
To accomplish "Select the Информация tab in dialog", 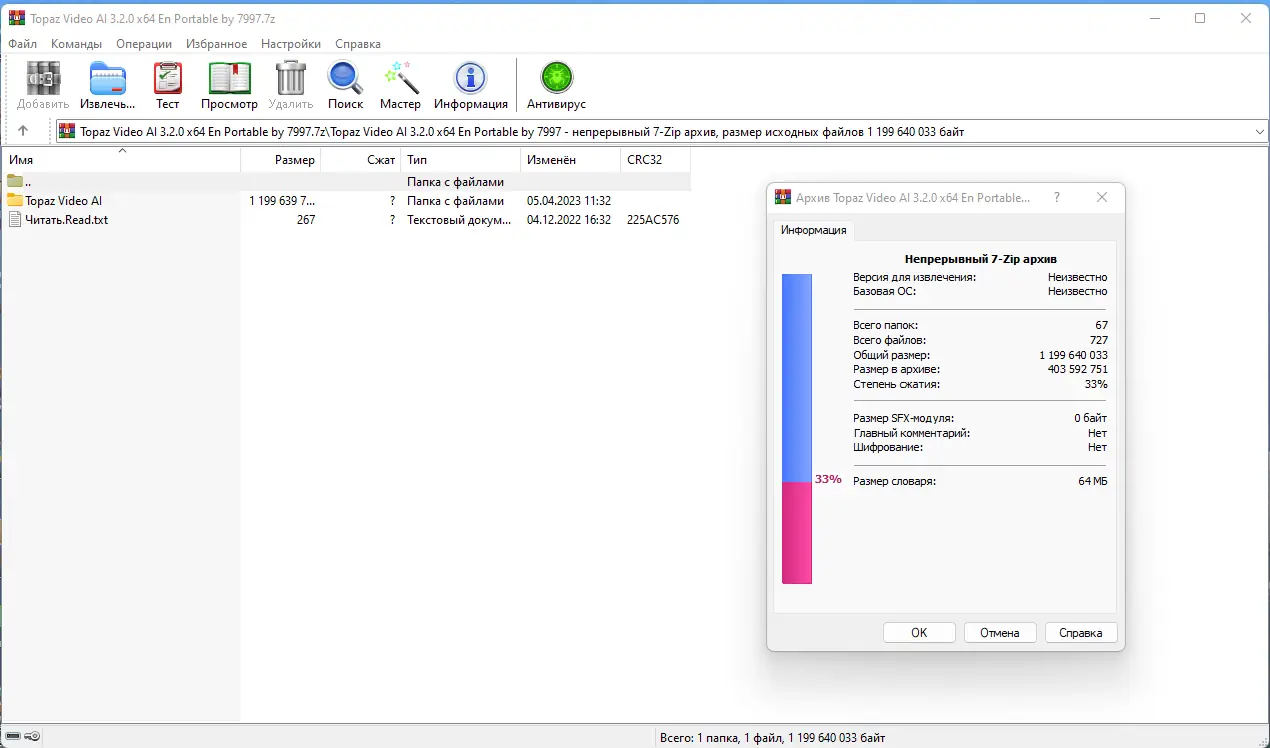I will (812, 230).
